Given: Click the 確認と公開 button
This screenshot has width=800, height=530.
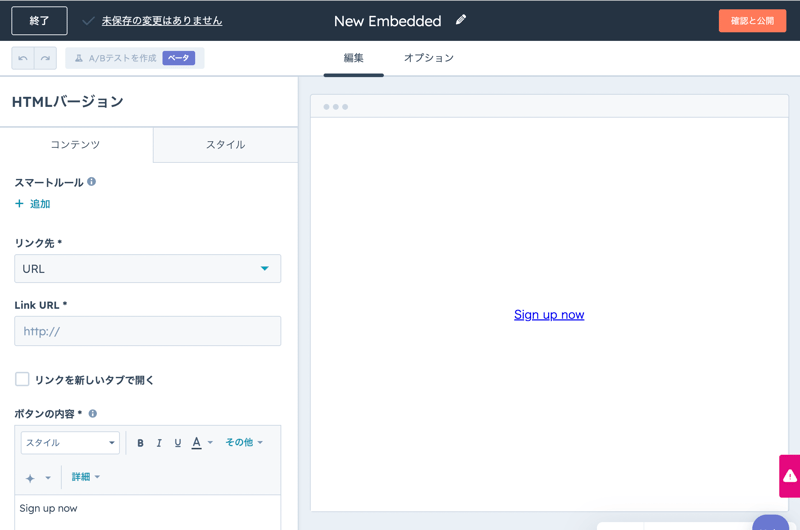Looking at the screenshot, I should pyautogui.click(x=753, y=21).
